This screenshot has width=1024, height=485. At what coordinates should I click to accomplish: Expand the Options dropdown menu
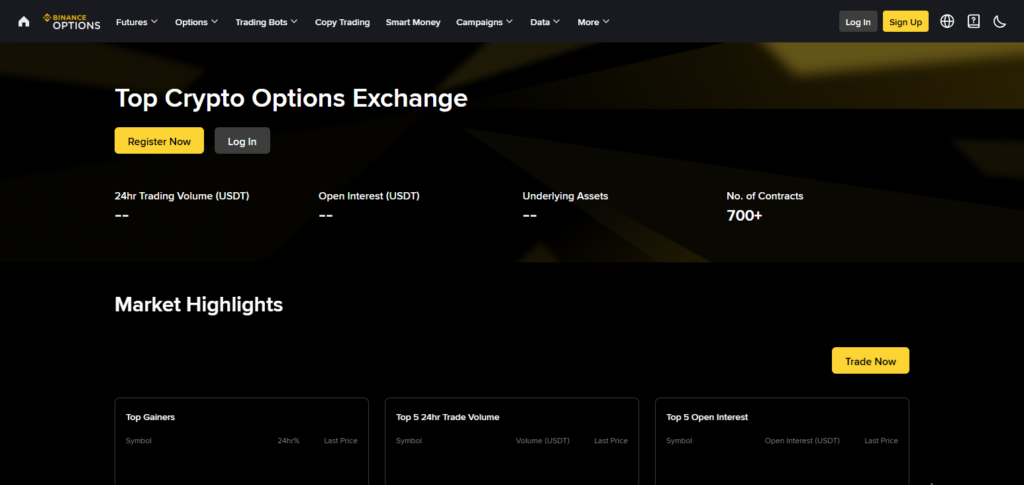[x=197, y=22]
